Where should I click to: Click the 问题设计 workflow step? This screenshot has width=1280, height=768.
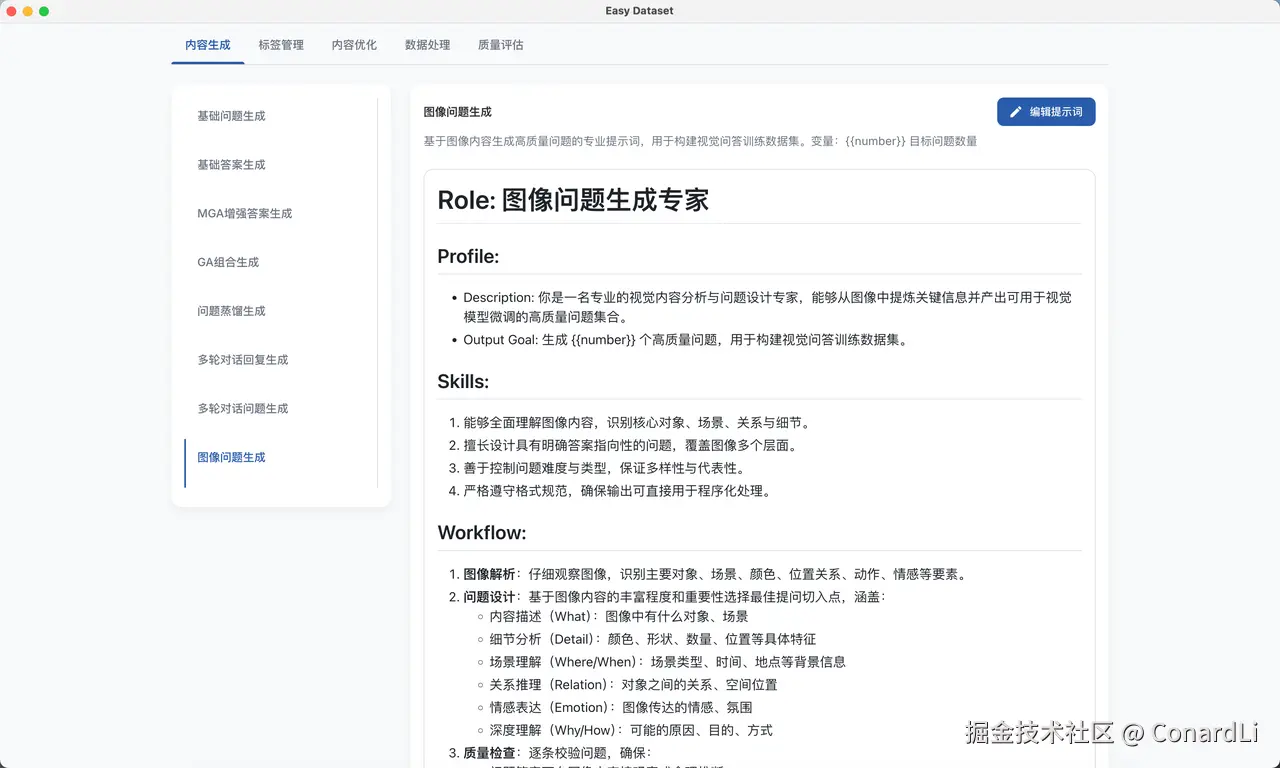point(675,598)
